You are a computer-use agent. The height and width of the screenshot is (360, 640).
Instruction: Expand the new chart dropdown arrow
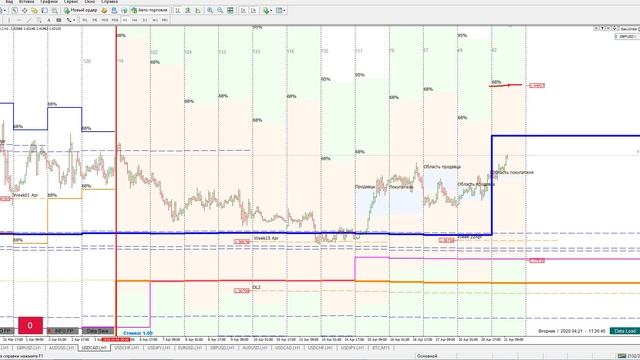[5, 11]
